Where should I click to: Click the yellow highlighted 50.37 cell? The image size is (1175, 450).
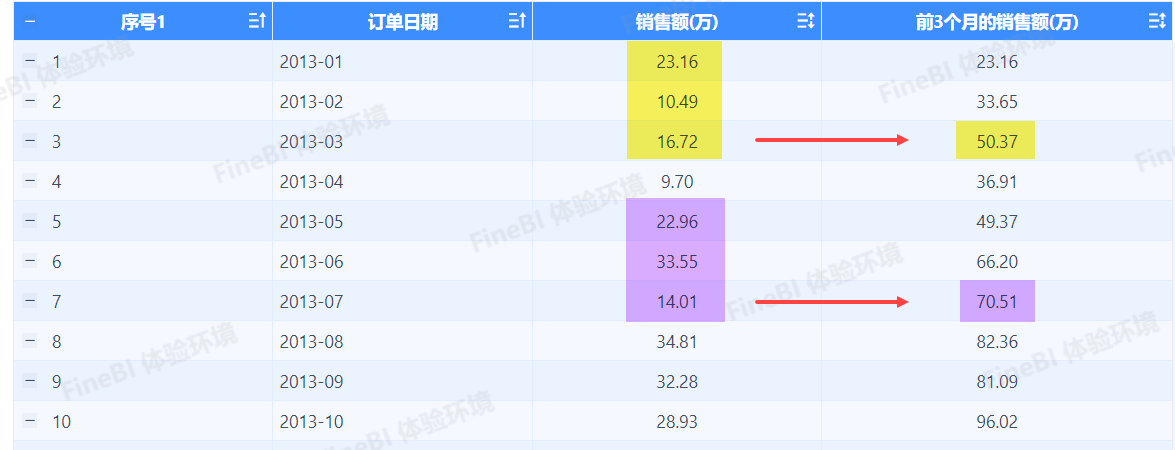(996, 142)
